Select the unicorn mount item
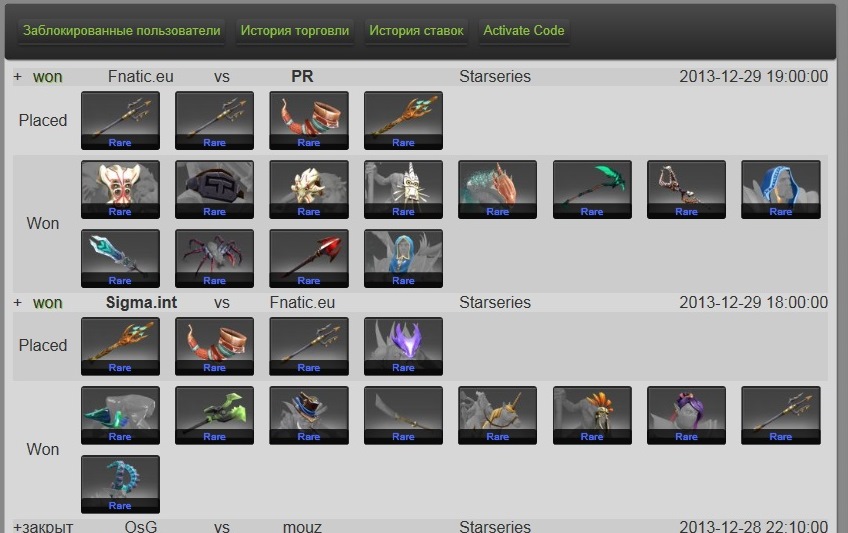This screenshot has width=848, height=533. [x=498, y=416]
